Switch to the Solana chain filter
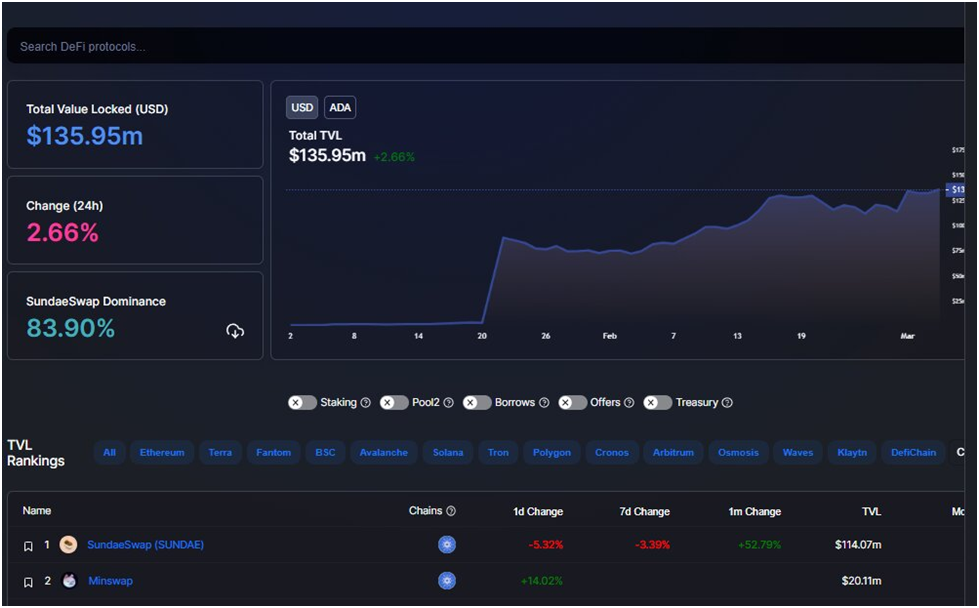 (447, 453)
